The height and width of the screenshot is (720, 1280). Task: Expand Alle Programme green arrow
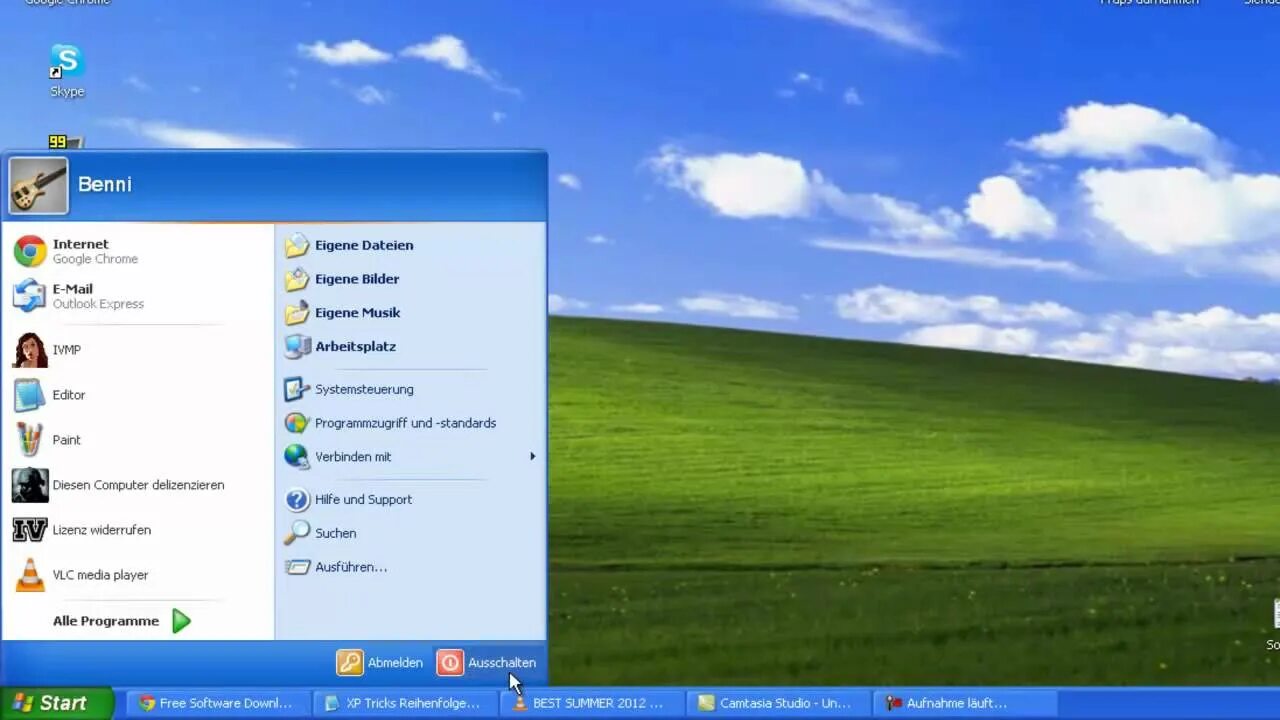coord(181,621)
